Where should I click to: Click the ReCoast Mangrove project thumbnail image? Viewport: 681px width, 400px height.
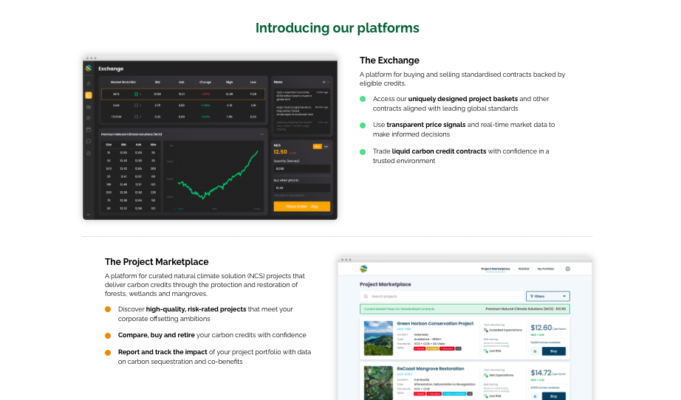click(378, 383)
